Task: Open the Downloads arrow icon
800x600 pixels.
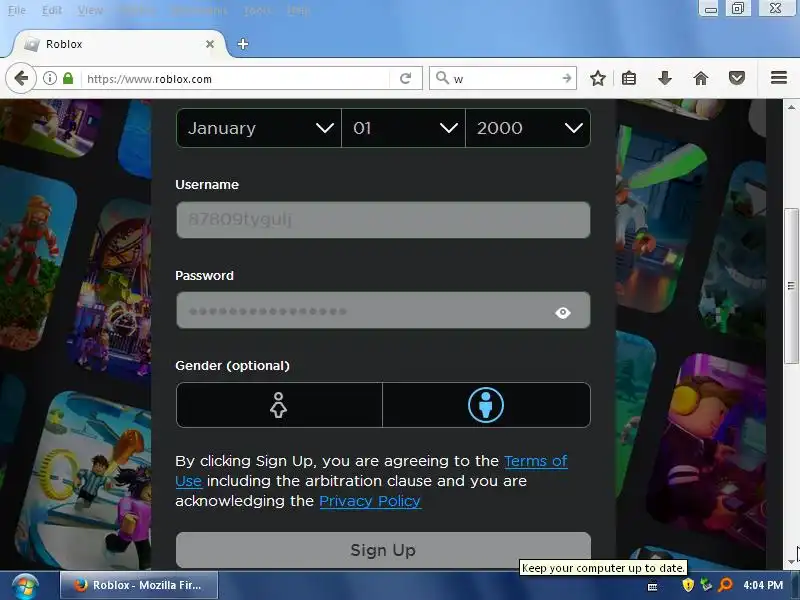Action: 665,78
